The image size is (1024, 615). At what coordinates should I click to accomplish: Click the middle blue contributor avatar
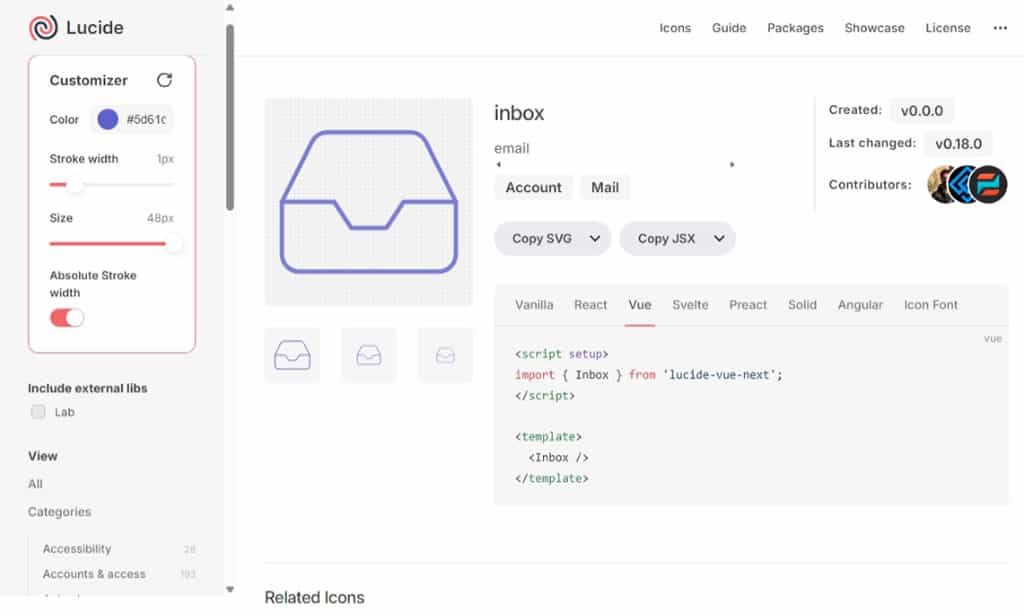coord(960,184)
